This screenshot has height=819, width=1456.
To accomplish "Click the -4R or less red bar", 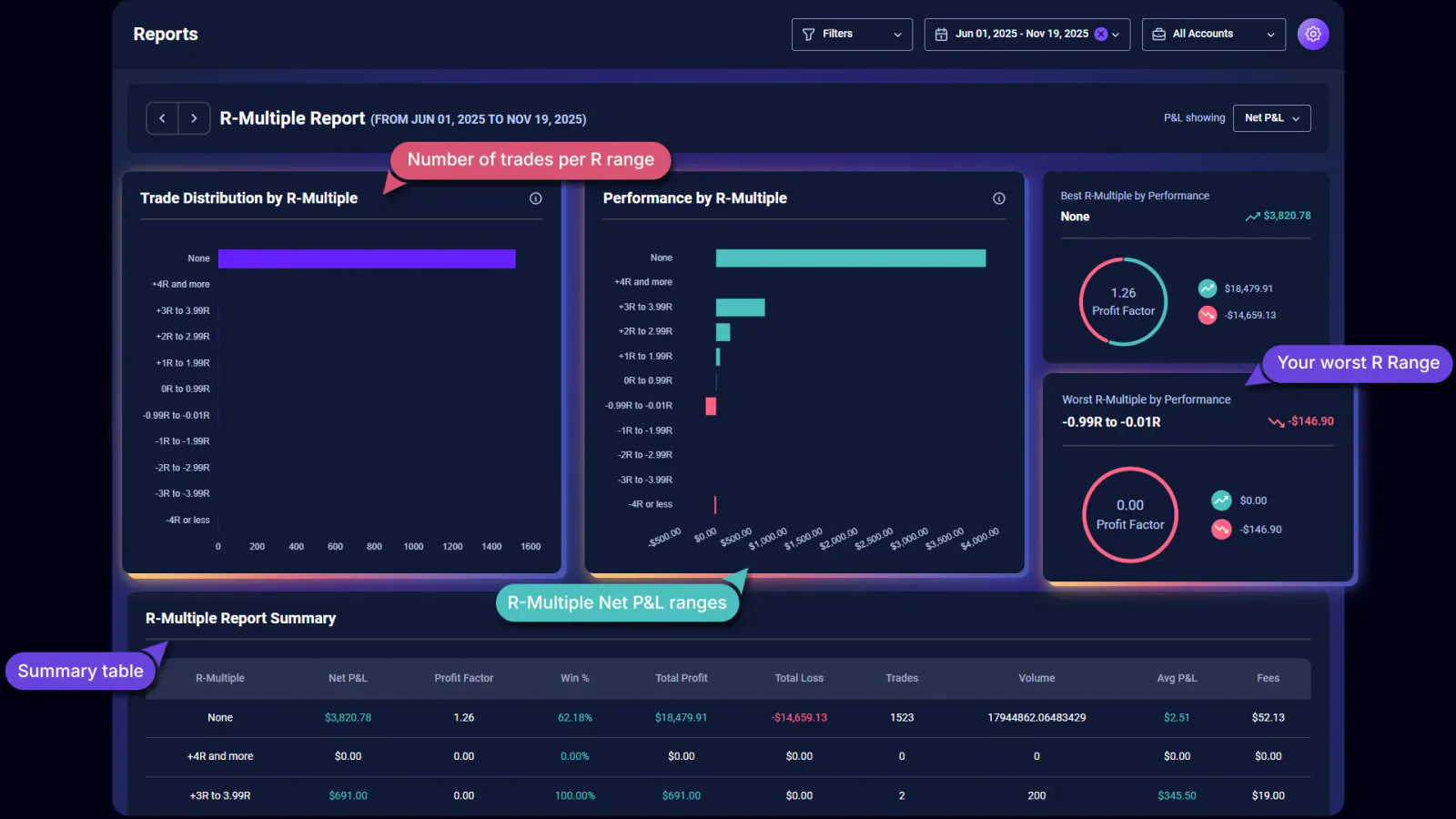I will tap(715, 504).
